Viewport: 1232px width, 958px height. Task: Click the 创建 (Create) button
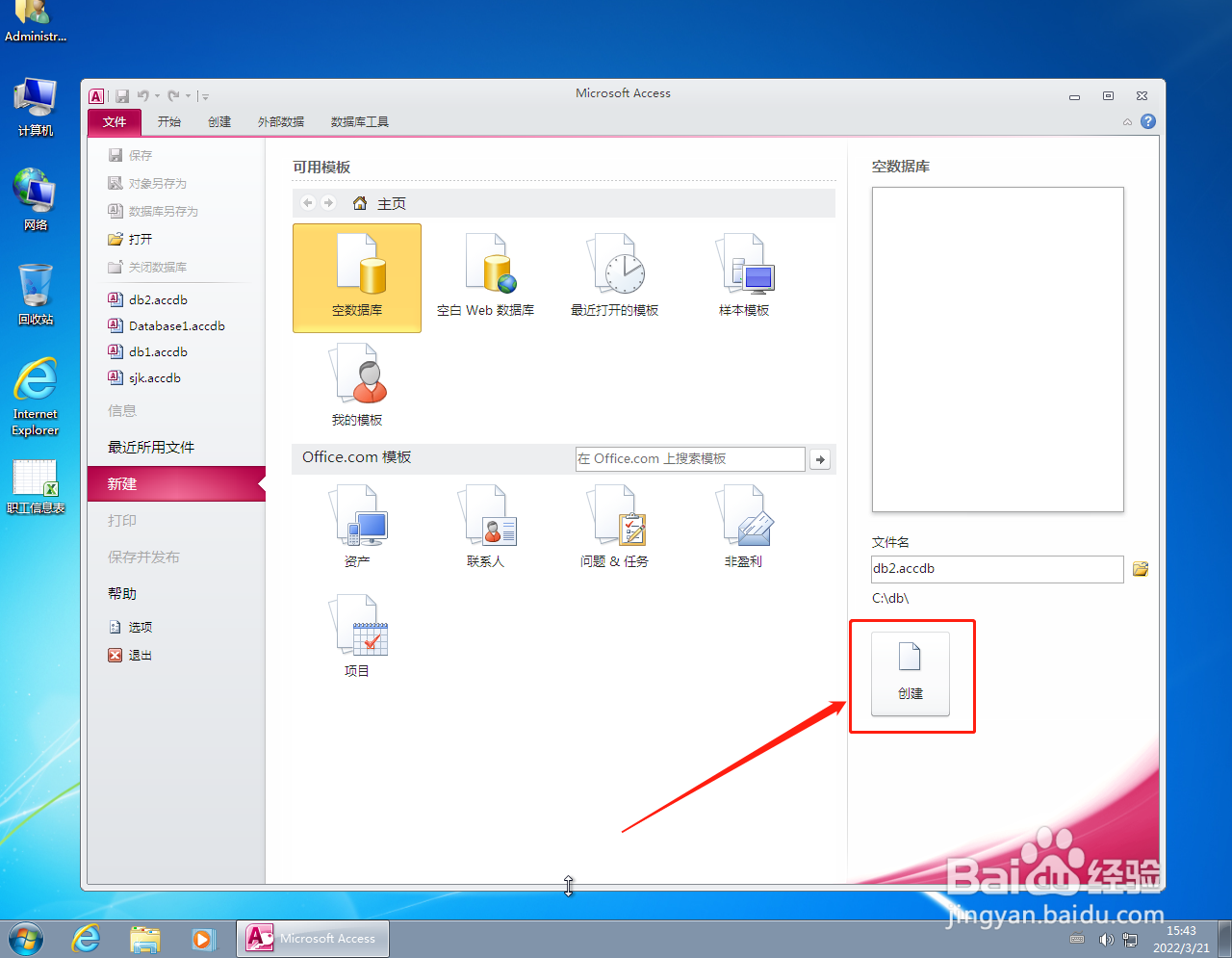[911, 674]
